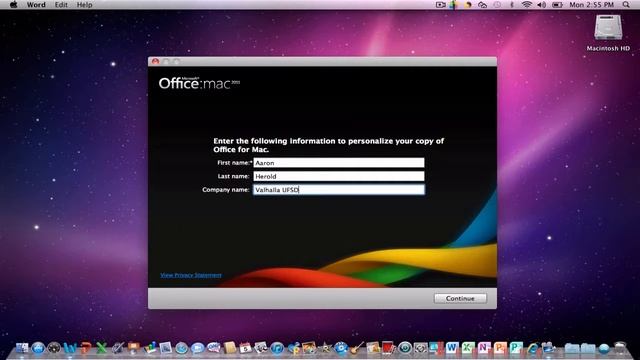Open Address Book brown book dock icon

tap(229, 348)
